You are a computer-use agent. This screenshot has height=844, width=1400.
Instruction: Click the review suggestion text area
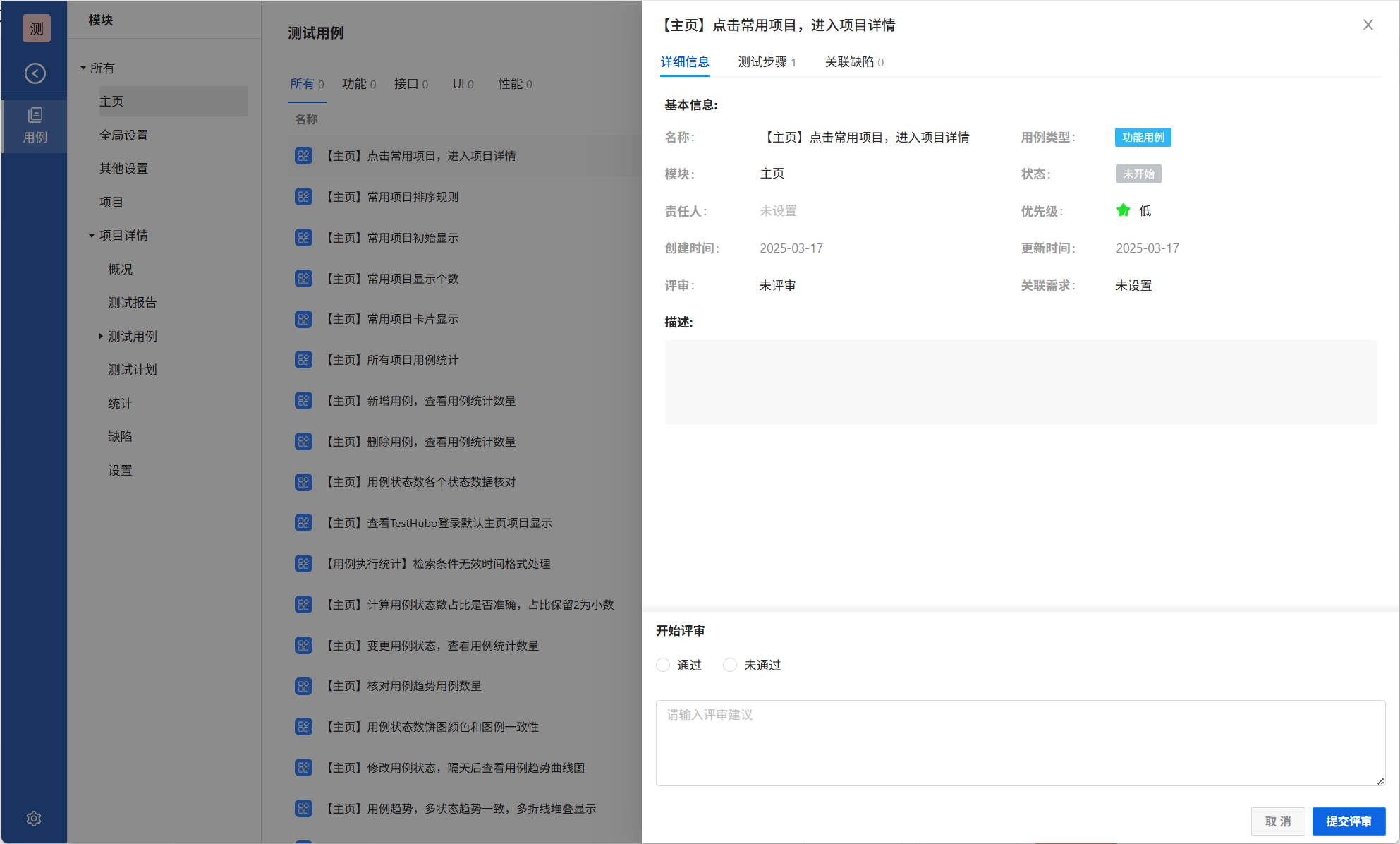click(1020, 742)
